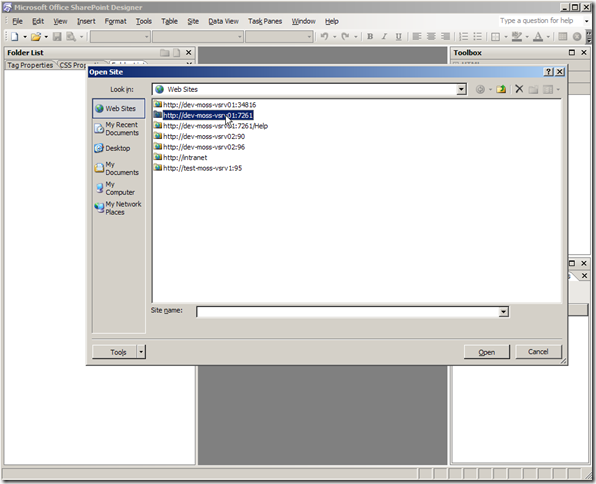Open the Style combo box in toolbar

[x=120, y=37]
